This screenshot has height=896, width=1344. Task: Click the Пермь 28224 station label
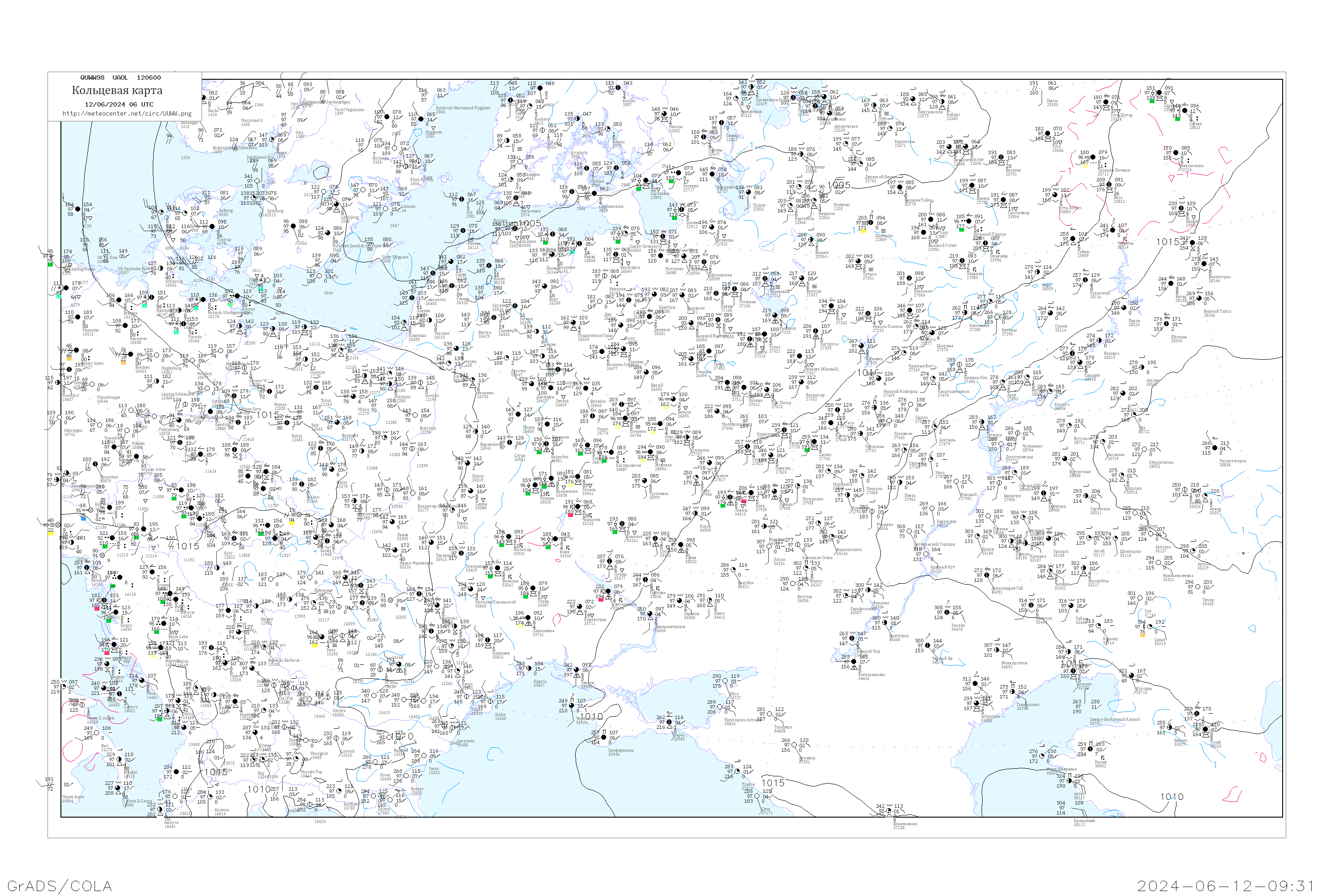[1134, 323]
